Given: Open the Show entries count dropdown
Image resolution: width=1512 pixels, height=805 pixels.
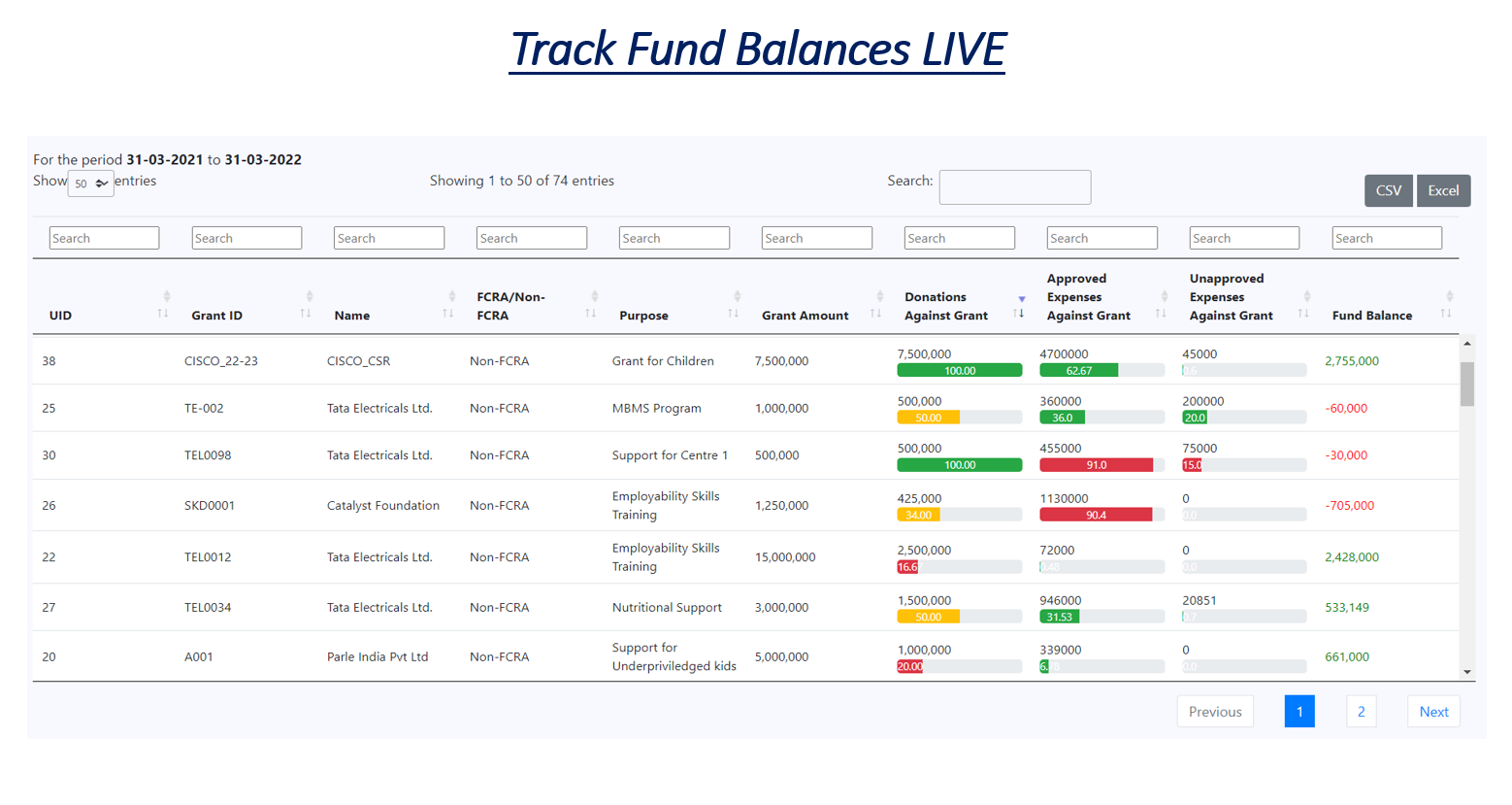Looking at the screenshot, I should tap(91, 184).
